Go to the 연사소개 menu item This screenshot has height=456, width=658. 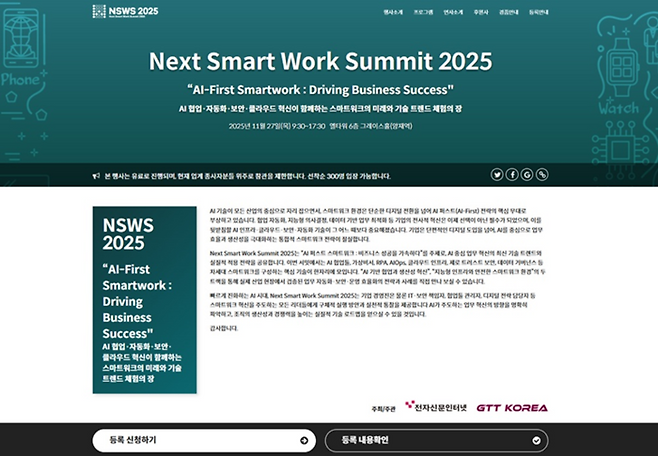click(452, 12)
